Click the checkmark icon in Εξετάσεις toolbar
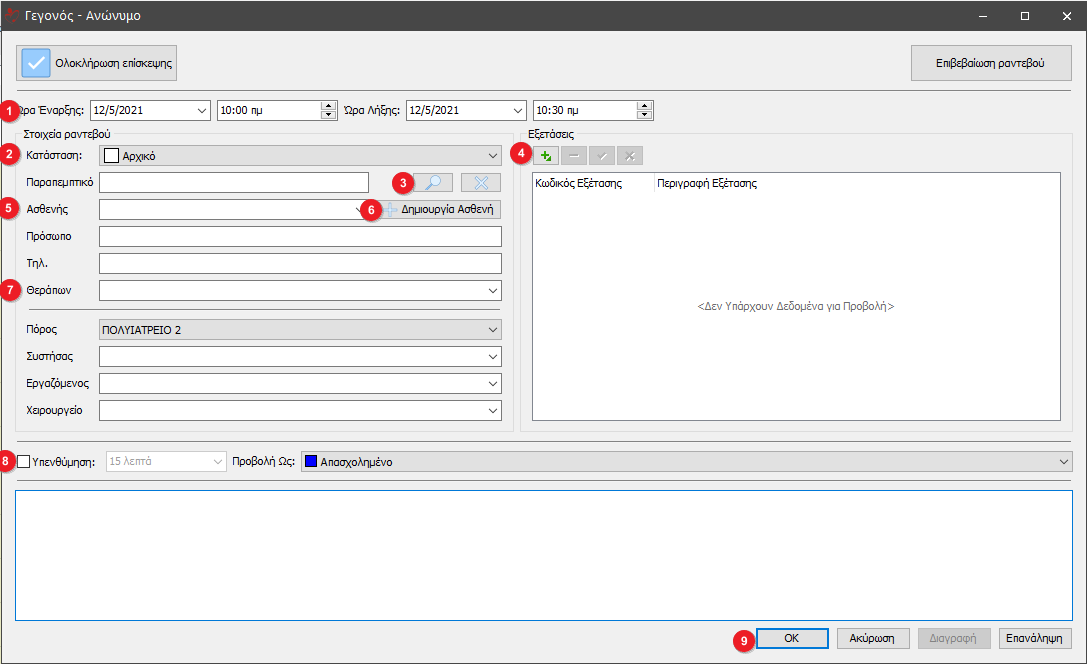 tap(602, 156)
